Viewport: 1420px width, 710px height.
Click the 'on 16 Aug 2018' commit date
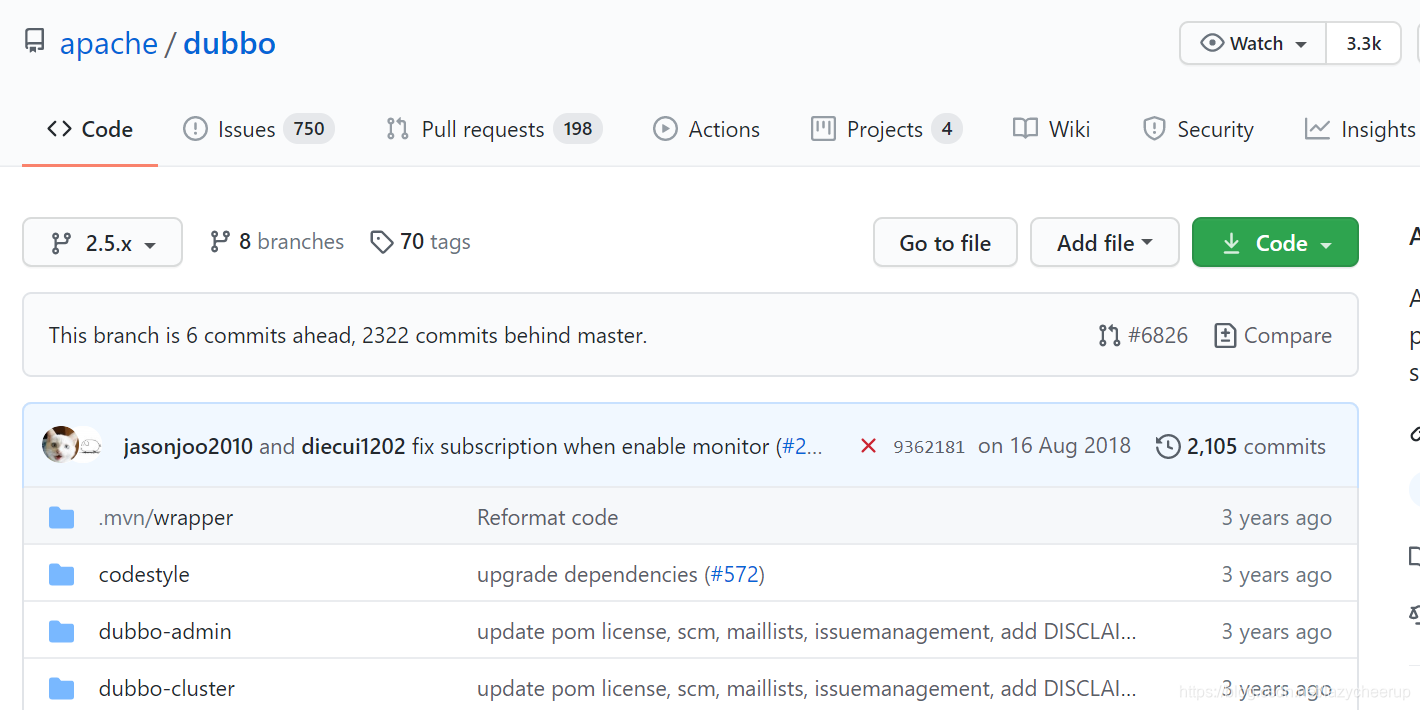point(1055,446)
